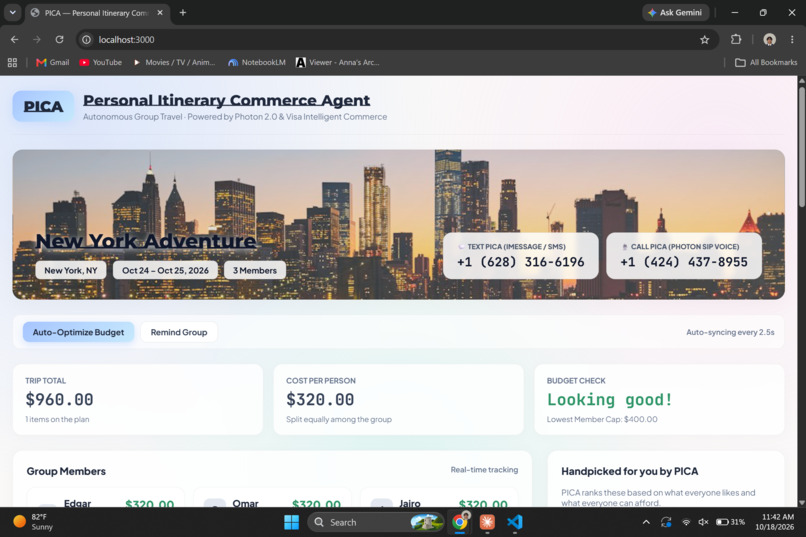The width and height of the screenshot is (806, 537).
Task: Click the Auto-syncing every 2.5s text
Action: [x=730, y=332]
